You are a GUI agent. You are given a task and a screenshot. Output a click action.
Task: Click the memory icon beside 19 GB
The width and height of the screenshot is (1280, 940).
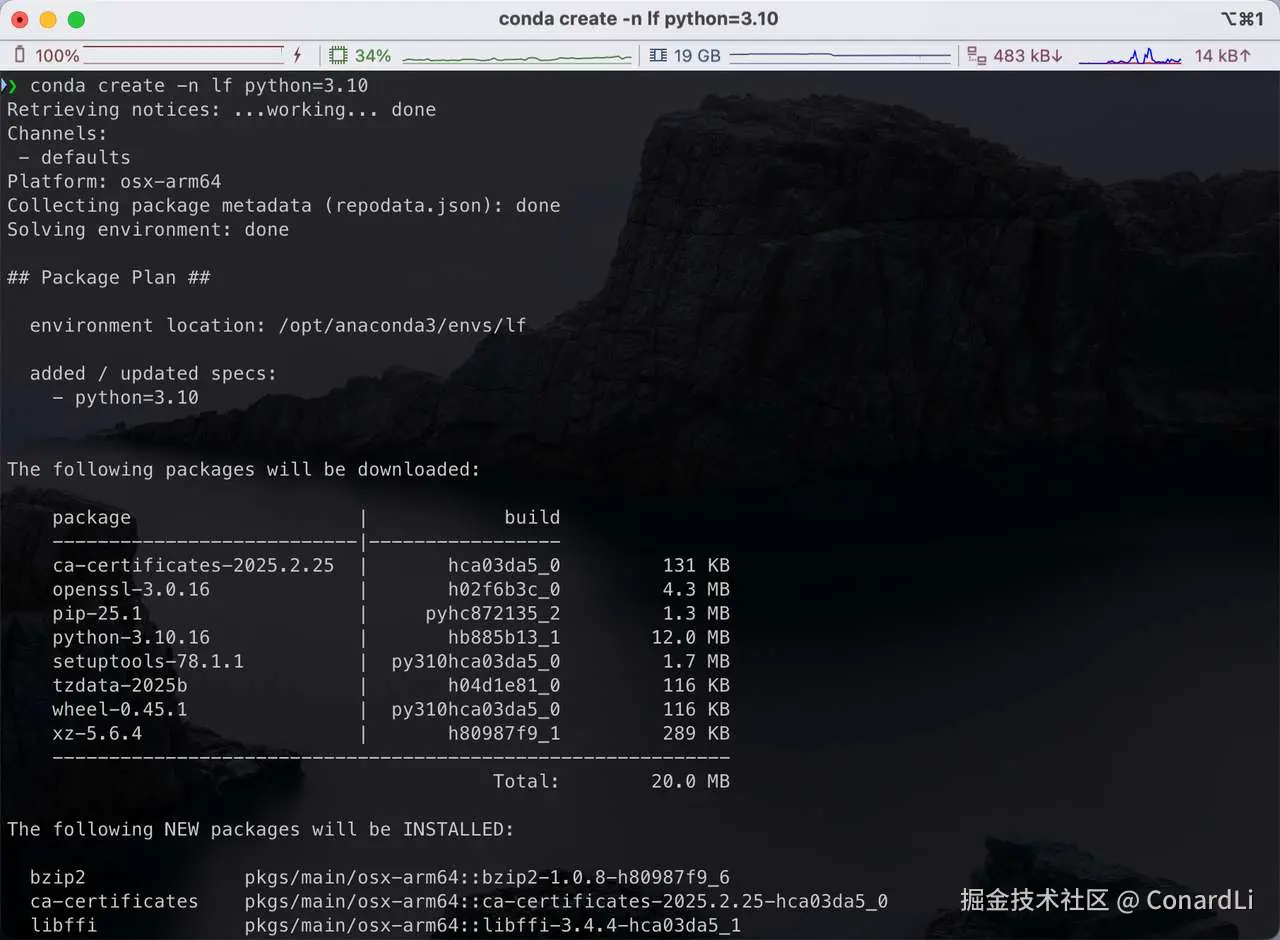point(658,55)
